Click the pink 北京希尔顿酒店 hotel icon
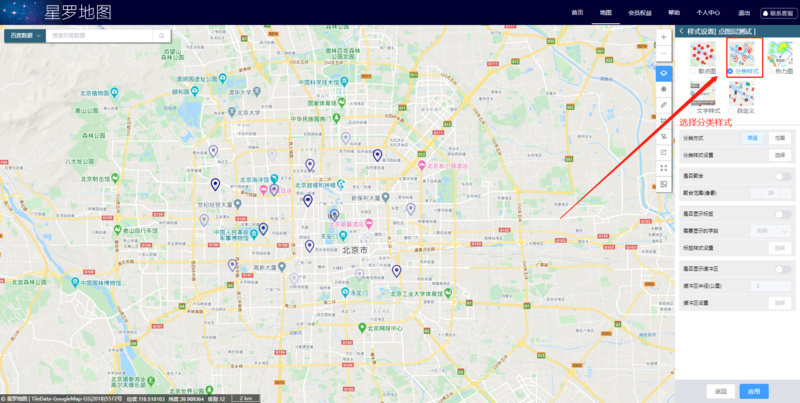This screenshot has width=800, height=403. tap(422, 166)
